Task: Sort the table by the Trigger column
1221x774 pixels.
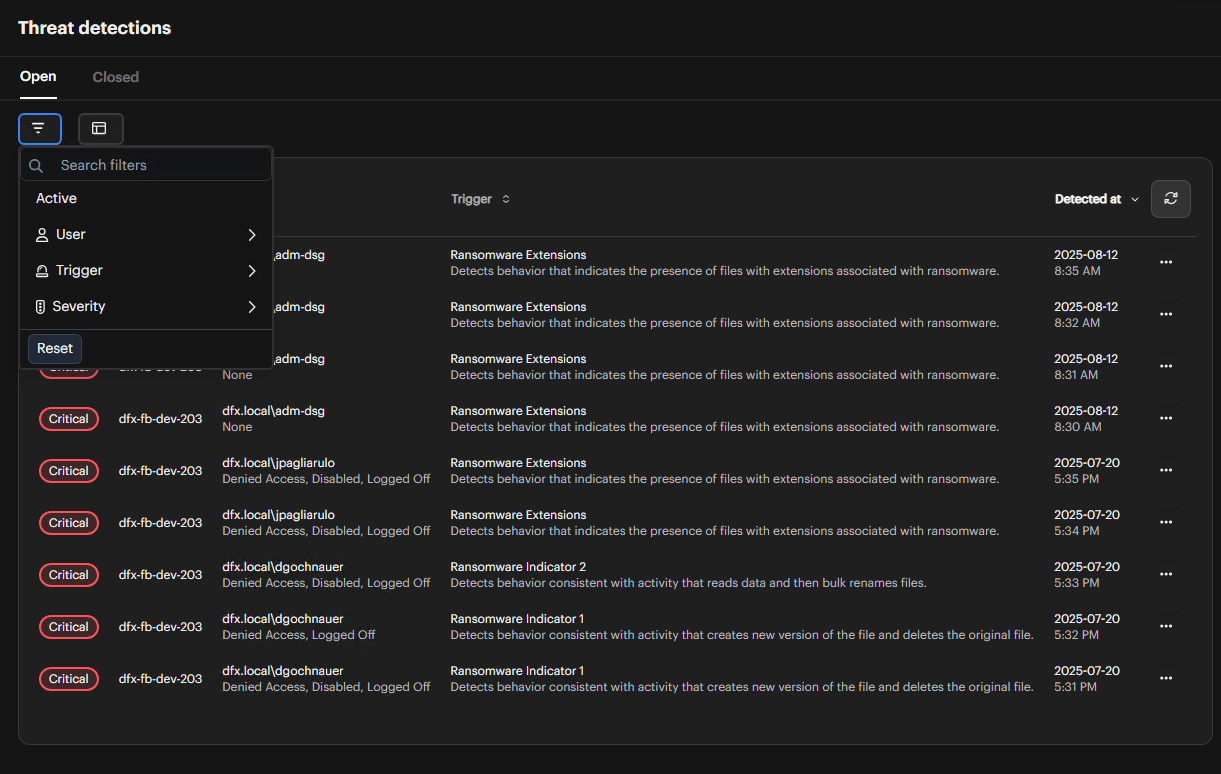Action: click(480, 199)
